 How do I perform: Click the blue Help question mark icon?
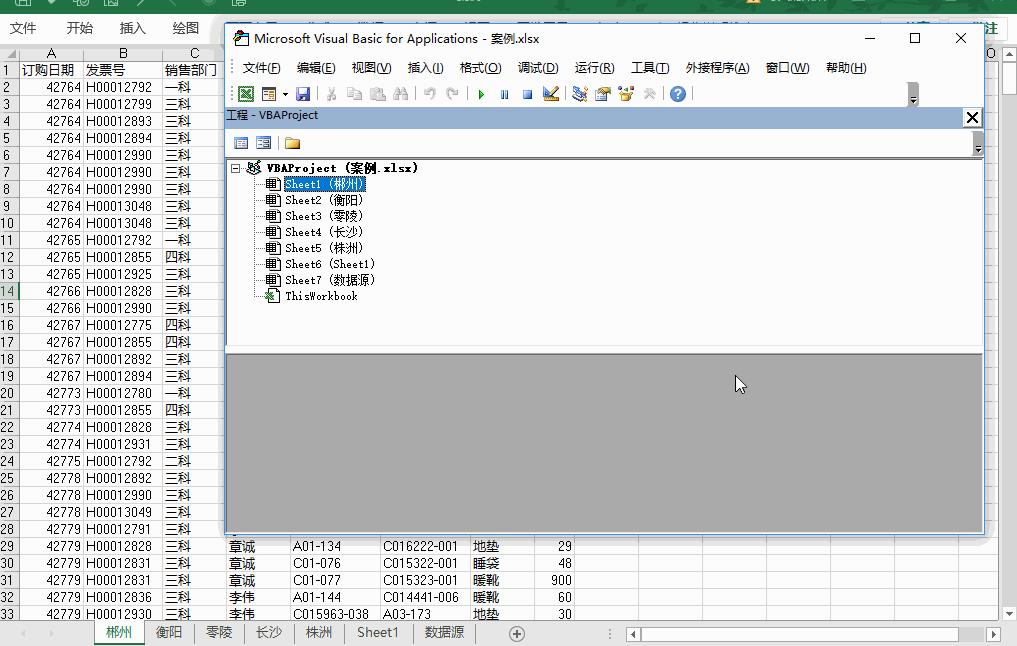678,94
